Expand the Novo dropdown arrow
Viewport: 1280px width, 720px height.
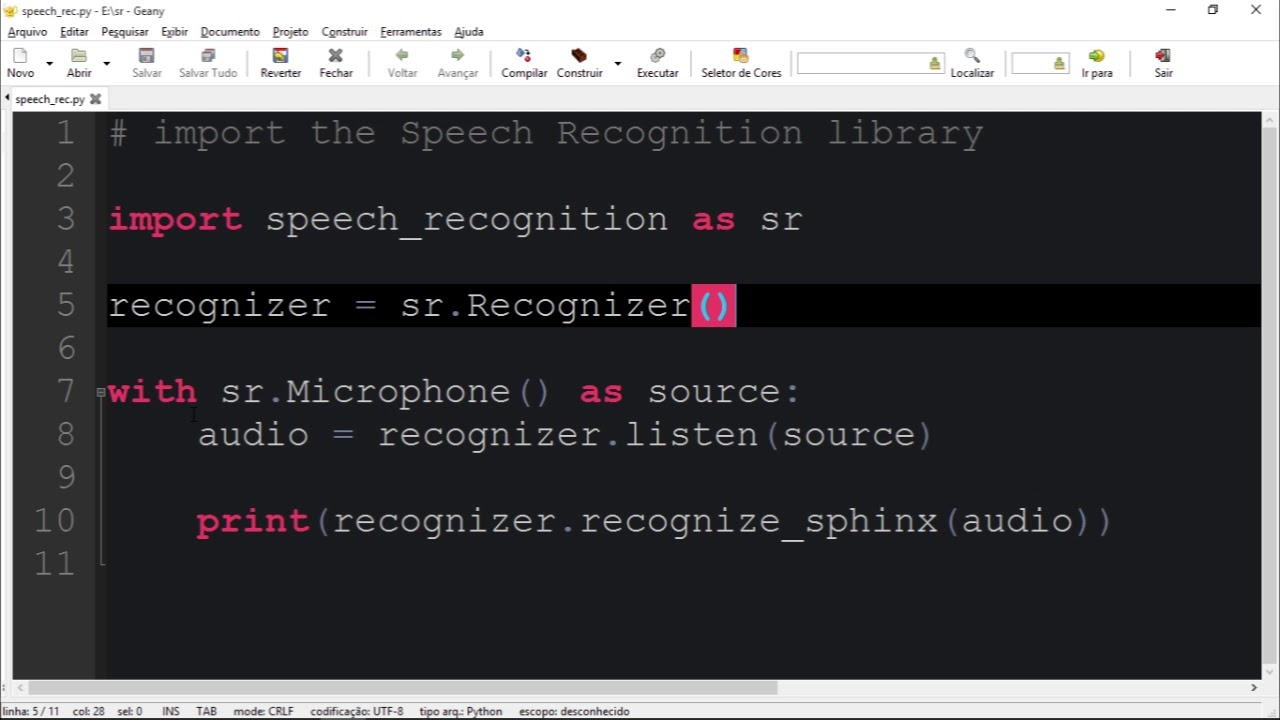click(48, 63)
